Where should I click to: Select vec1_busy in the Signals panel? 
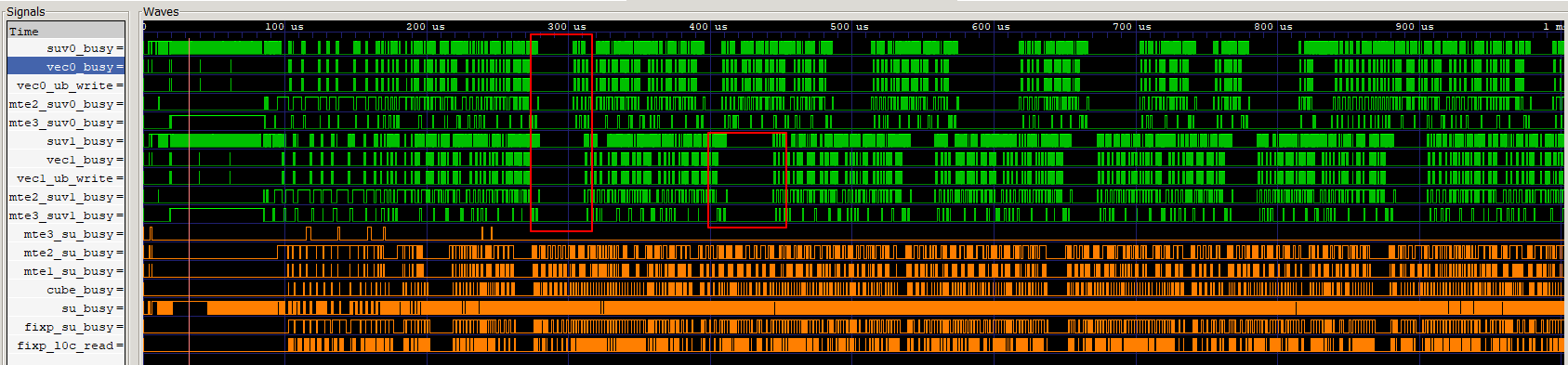[66, 160]
